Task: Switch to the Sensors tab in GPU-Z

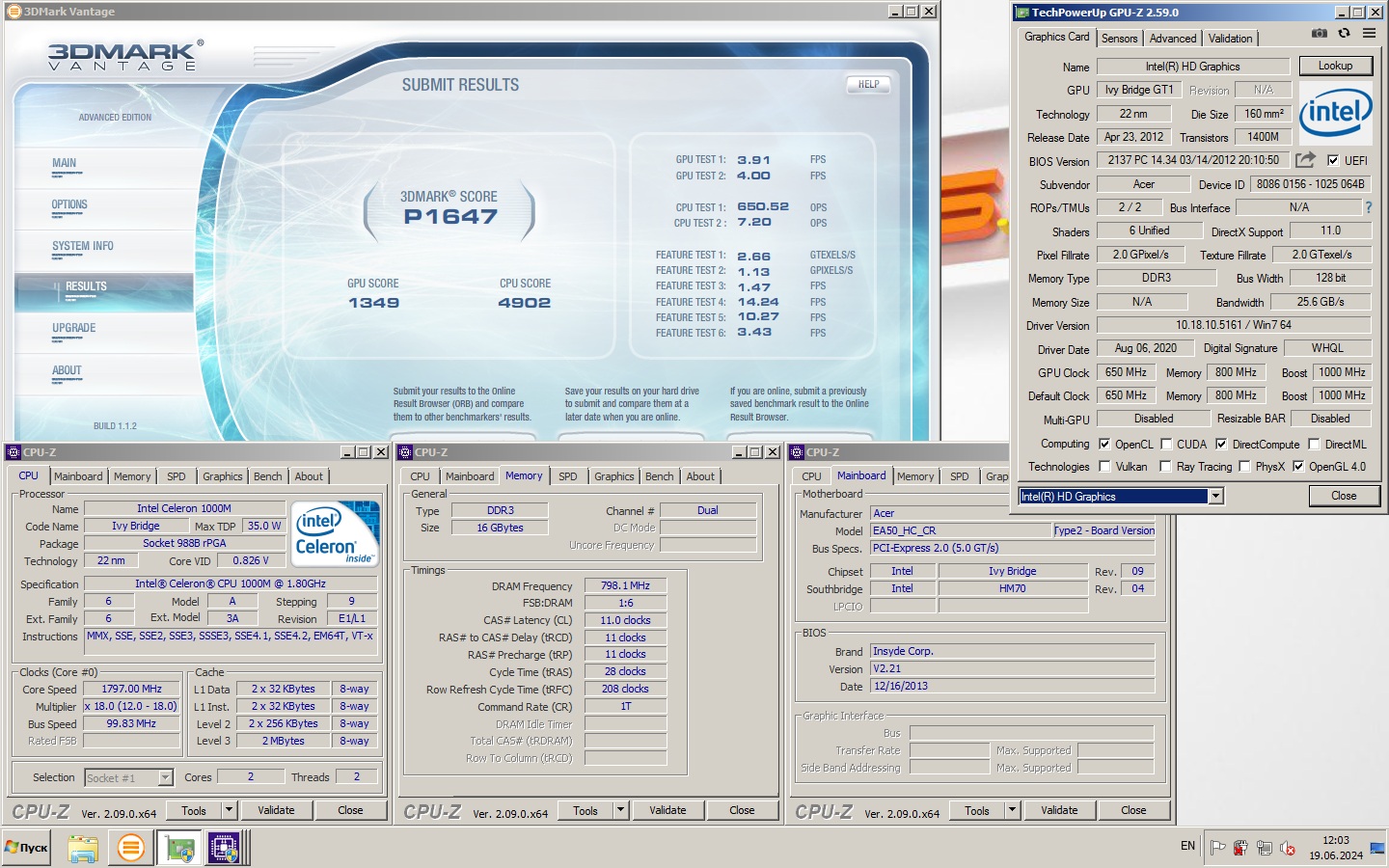Action: click(1120, 39)
